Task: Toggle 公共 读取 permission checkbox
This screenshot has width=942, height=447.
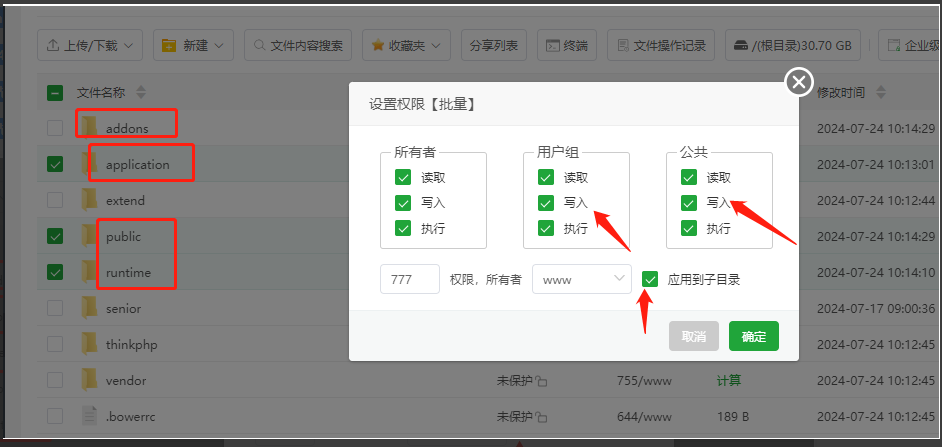Action: 688,177
